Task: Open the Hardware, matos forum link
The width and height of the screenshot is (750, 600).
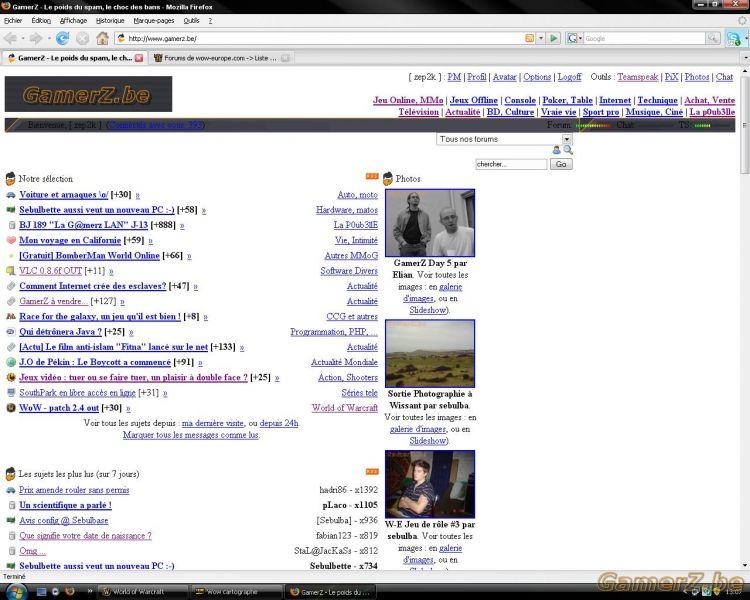Action: (347, 210)
